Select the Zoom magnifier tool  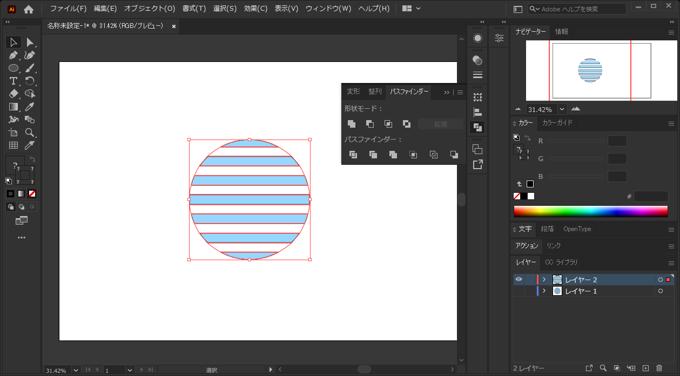[29, 133]
